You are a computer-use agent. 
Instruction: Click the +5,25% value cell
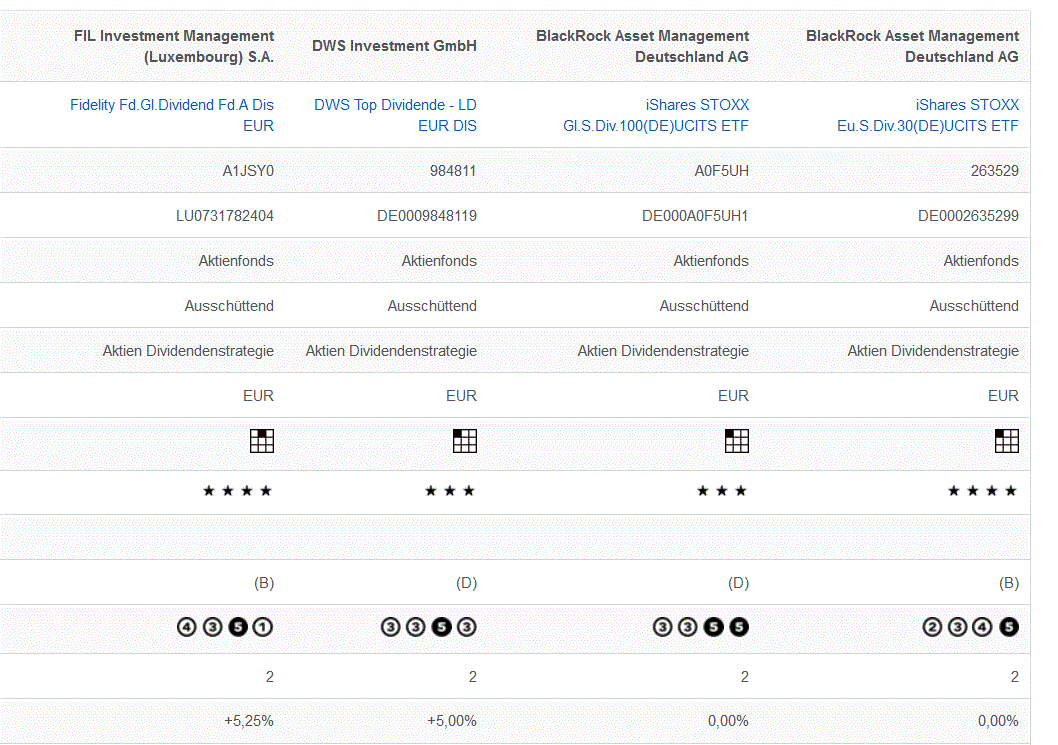[250, 721]
